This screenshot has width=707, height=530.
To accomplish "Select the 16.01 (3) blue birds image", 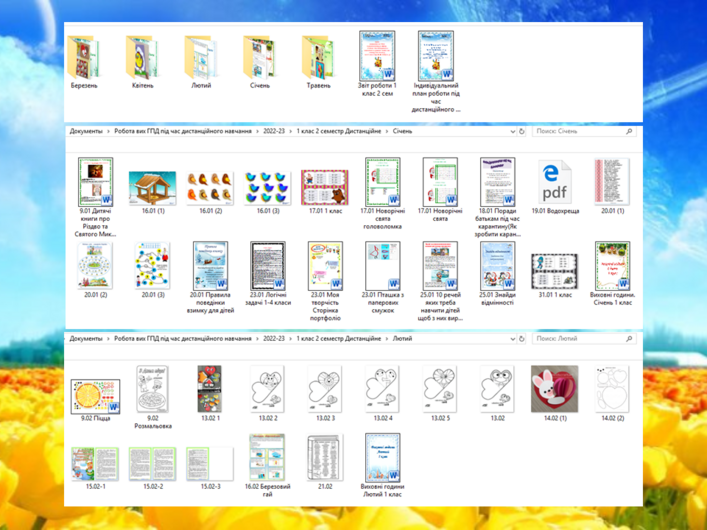I will coord(267,188).
